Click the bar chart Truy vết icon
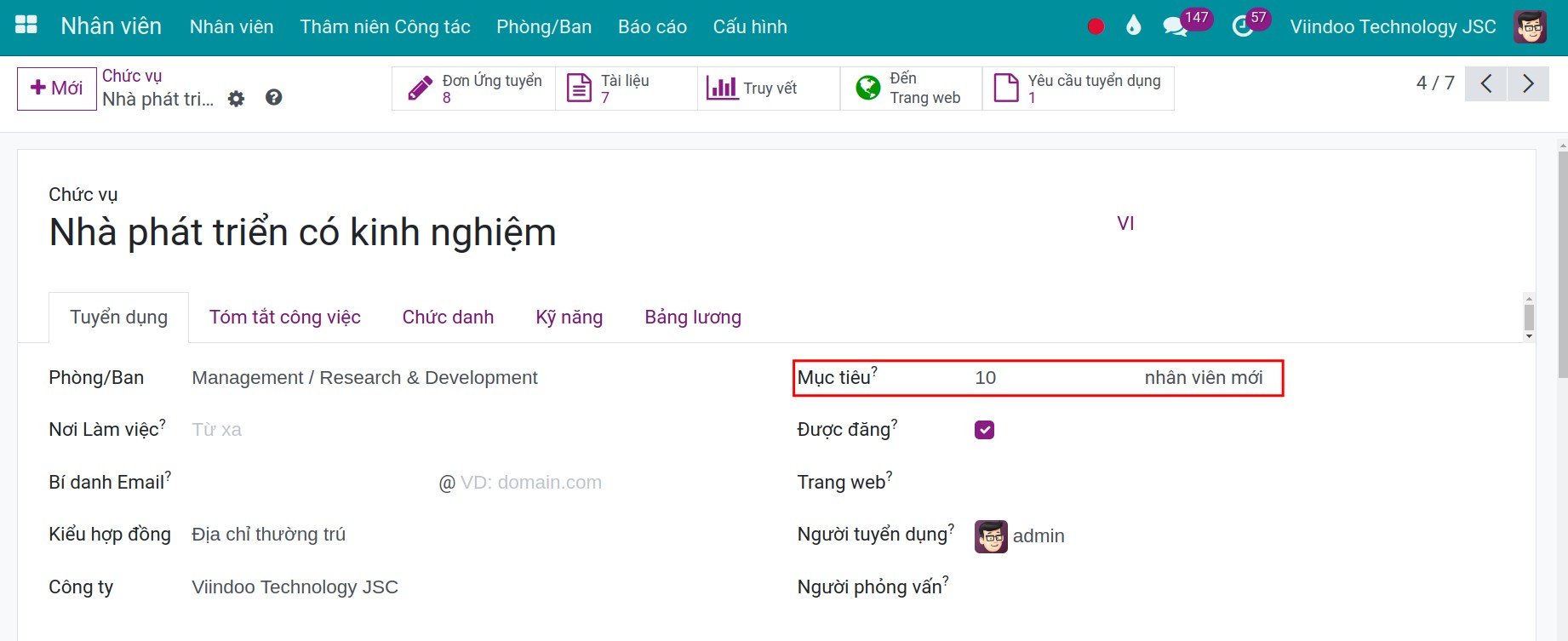Image resolution: width=1568 pixels, height=641 pixels. [722, 88]
